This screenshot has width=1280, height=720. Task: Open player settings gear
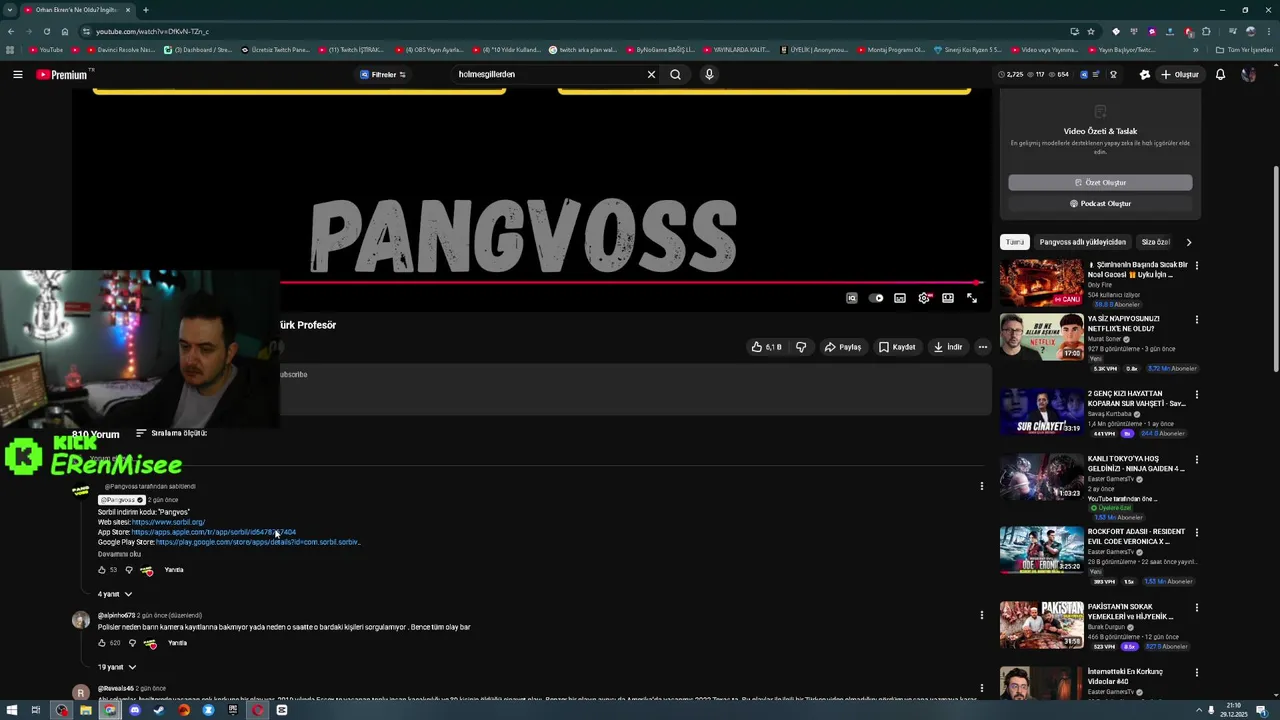924,298
